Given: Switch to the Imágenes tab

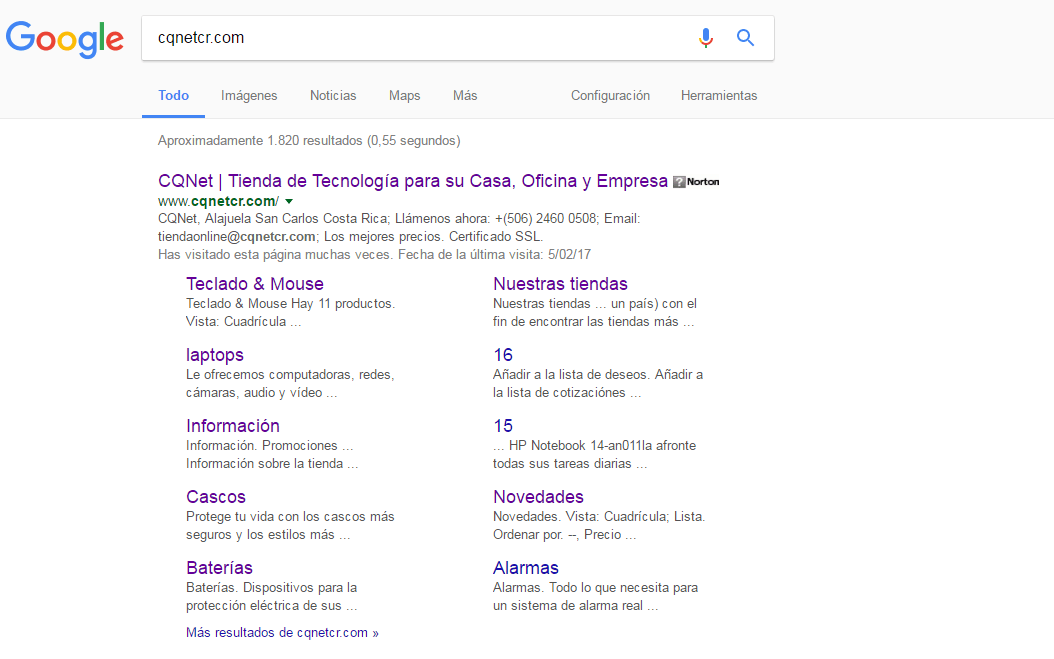Looking at the screenshot, I should click(249, 95).
